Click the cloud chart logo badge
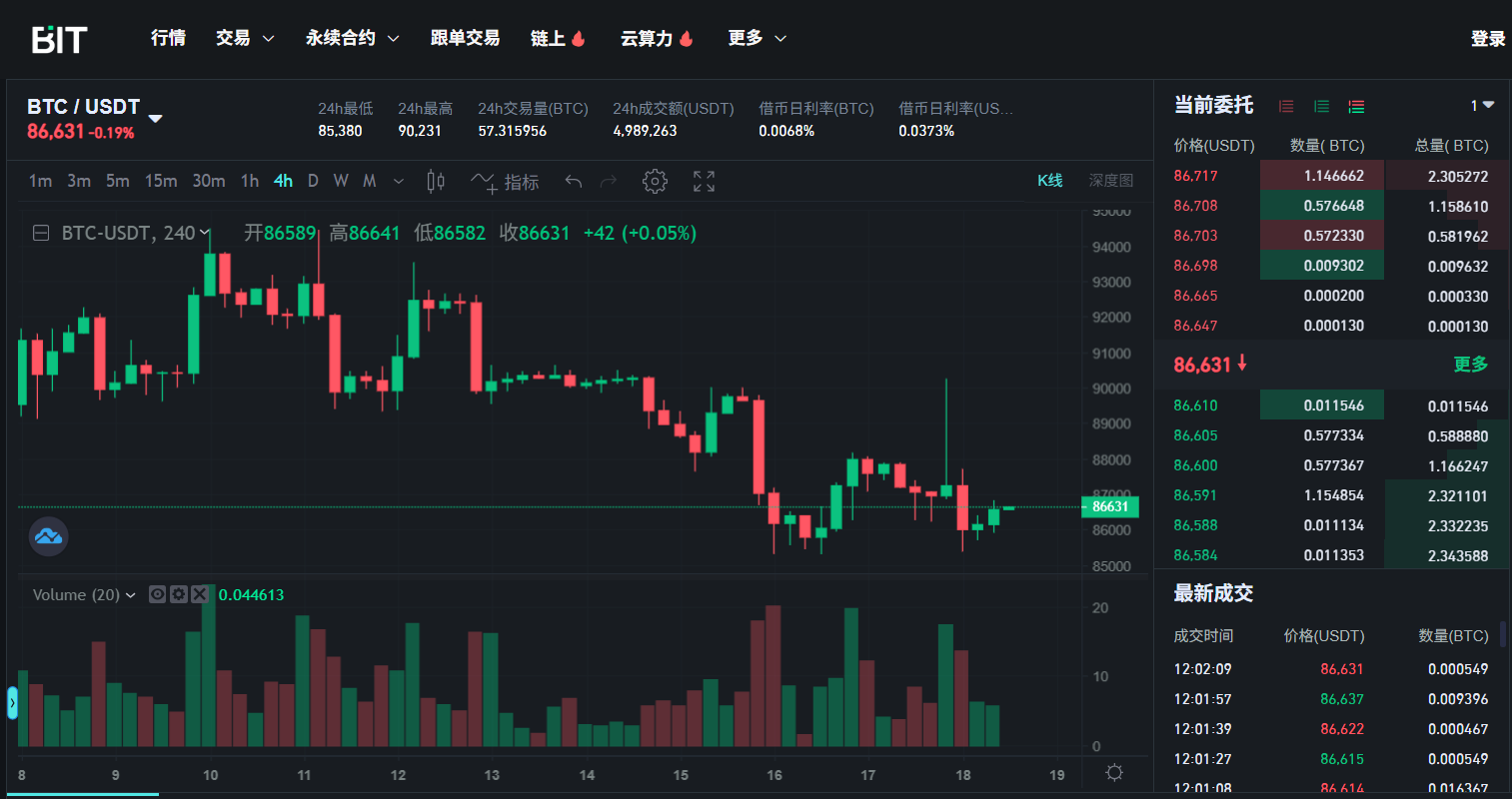Screen dimensions: 1512x799 (x=48, y=536)
